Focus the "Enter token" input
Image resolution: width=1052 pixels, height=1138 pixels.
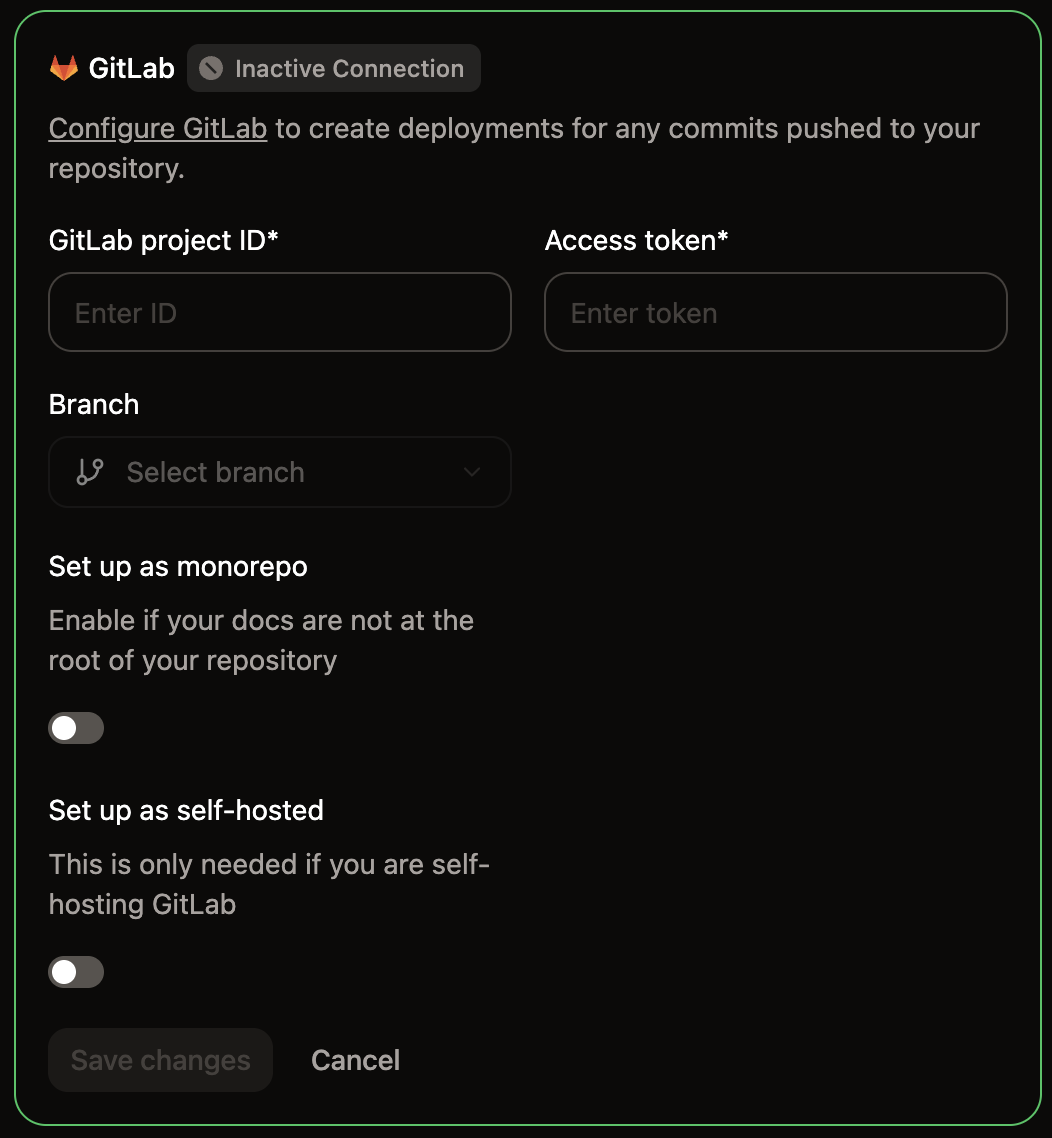click(x=775, y=312)
